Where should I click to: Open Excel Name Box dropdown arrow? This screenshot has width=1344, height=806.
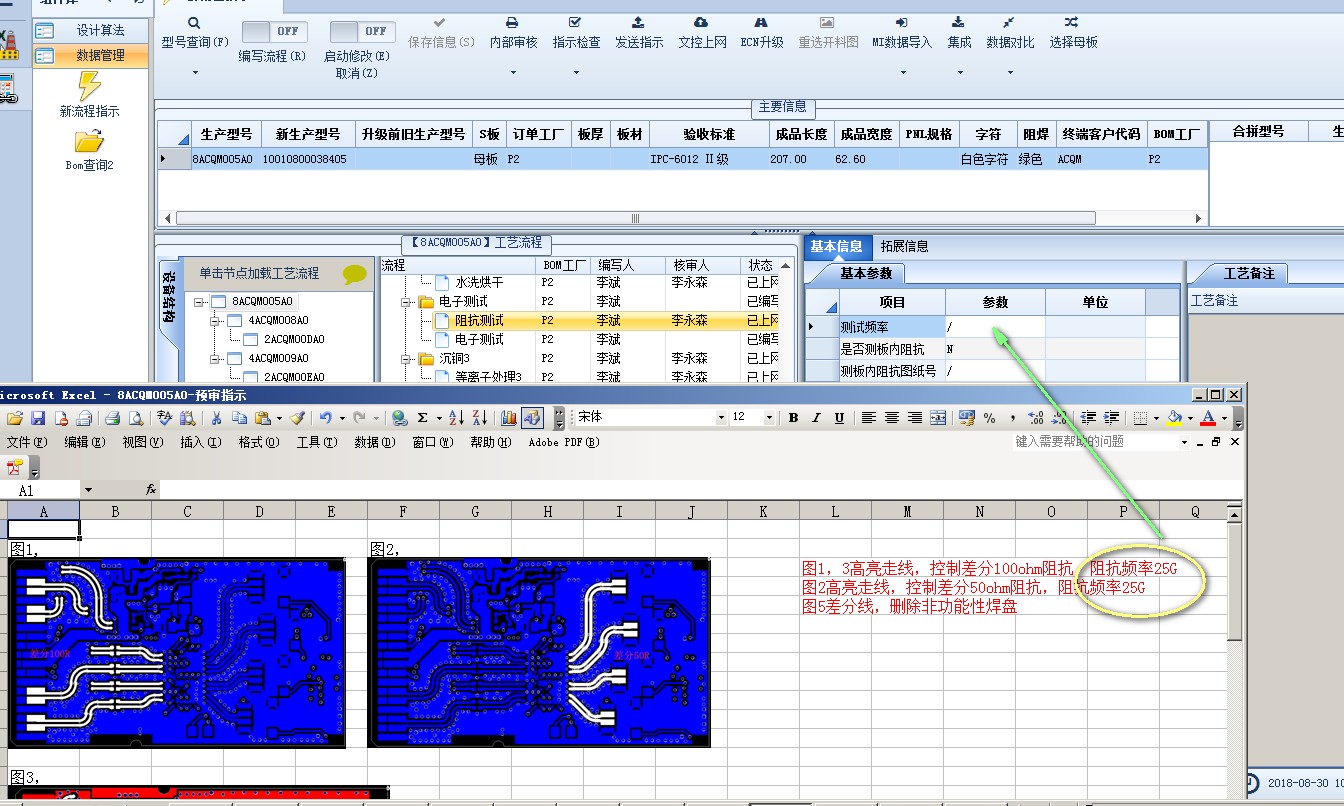(x=88, y=490)
